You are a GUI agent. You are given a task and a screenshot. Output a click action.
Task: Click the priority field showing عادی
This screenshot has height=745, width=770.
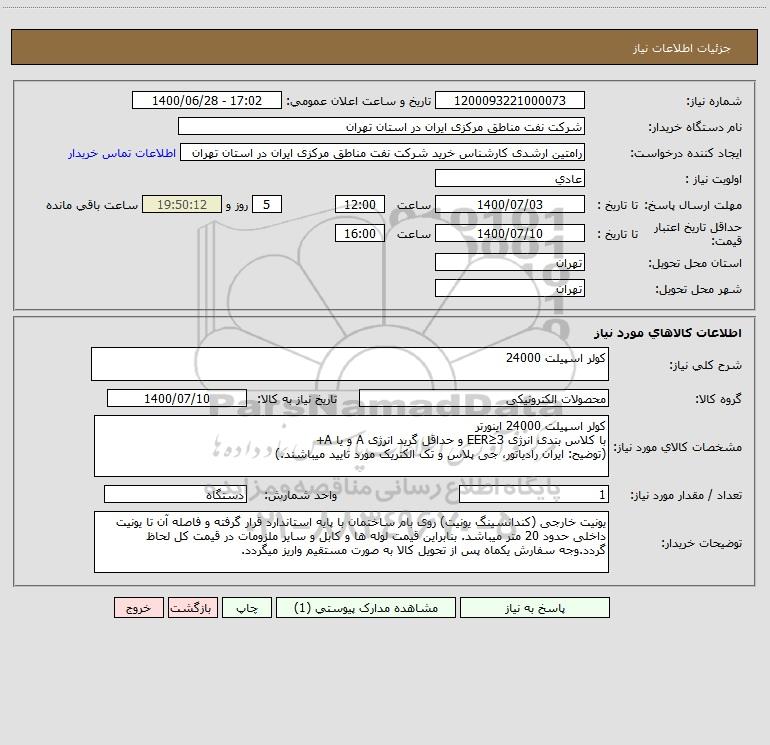510,178
